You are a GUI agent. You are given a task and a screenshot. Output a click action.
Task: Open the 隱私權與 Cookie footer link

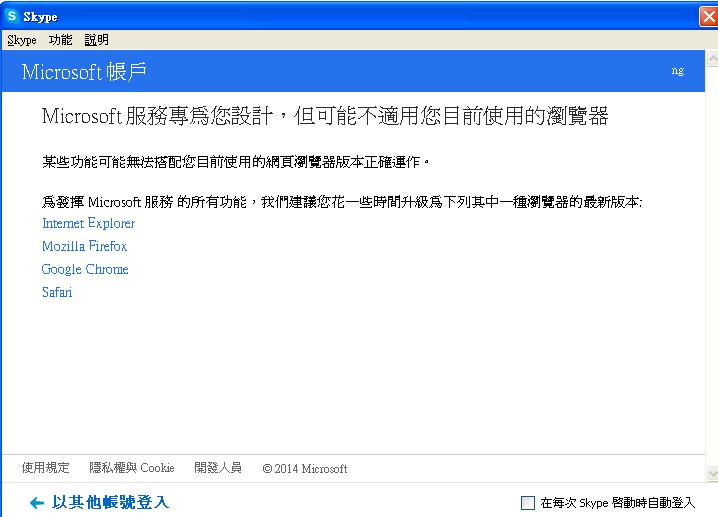[x=132, y=468]
